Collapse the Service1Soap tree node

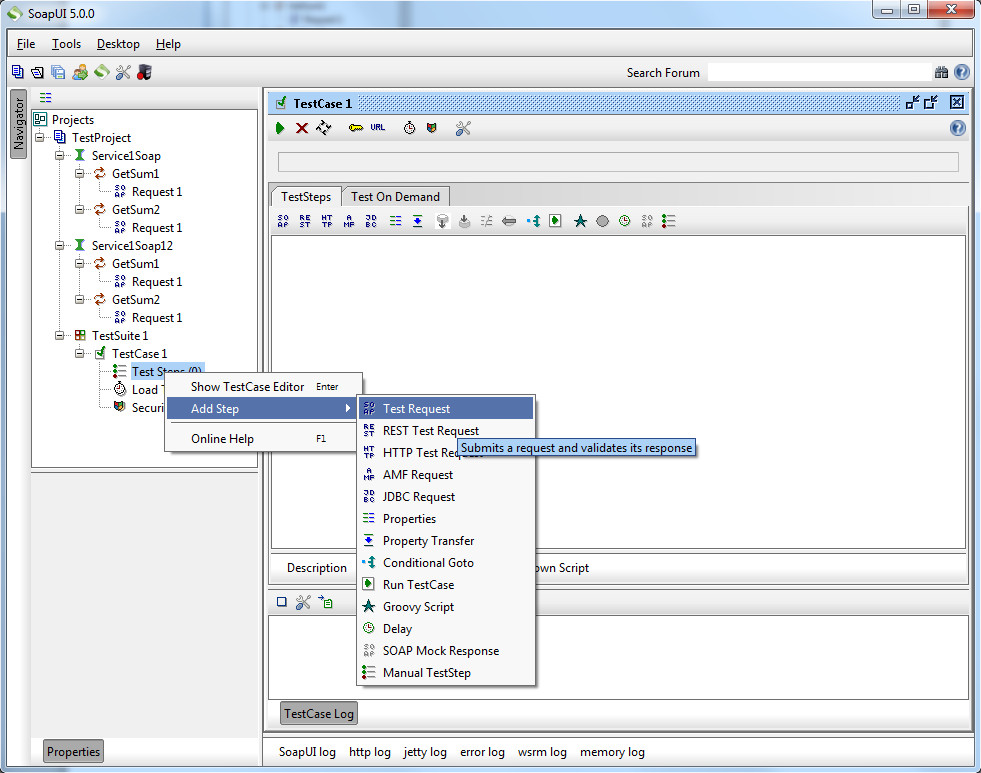59,156
